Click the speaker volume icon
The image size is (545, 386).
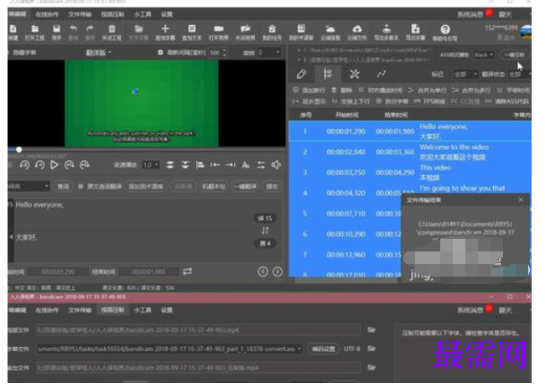click(x=276, y=165)
